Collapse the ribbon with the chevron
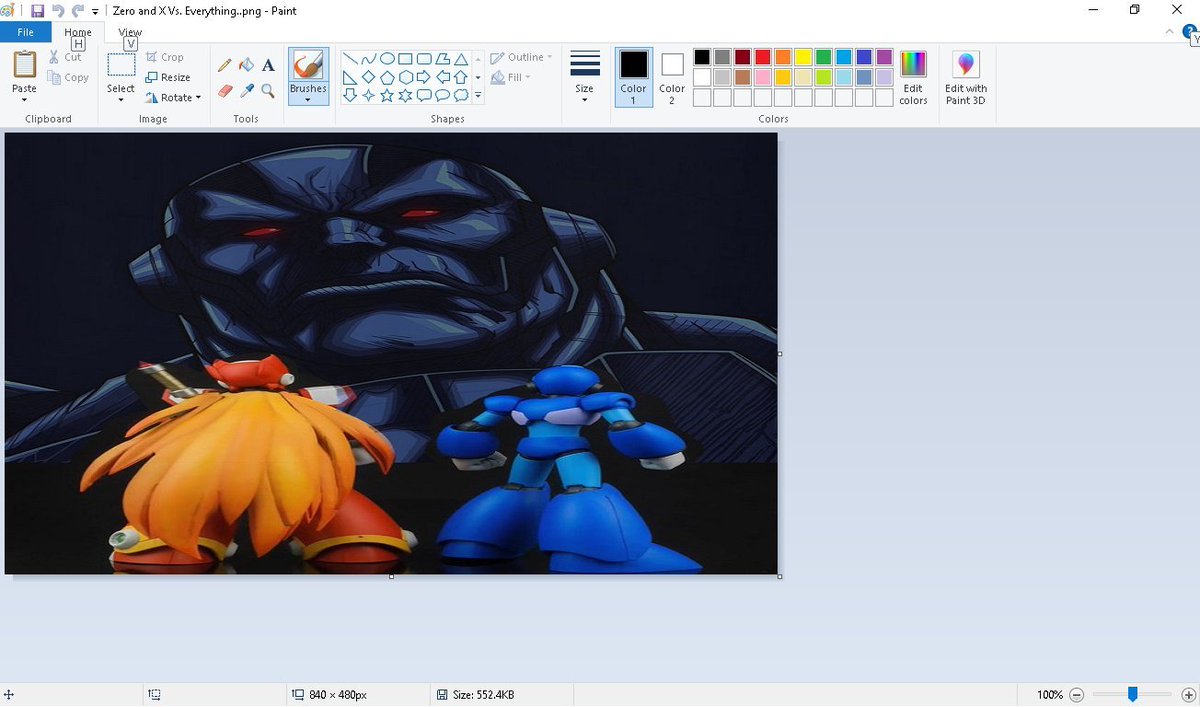 pyautogui.click(x=1170, y=32)
